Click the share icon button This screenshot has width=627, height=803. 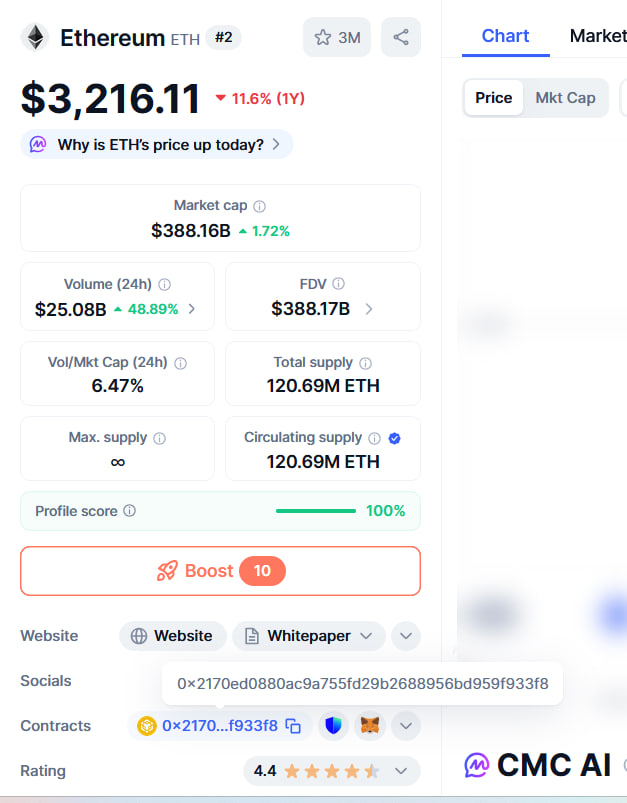[401, 37]
